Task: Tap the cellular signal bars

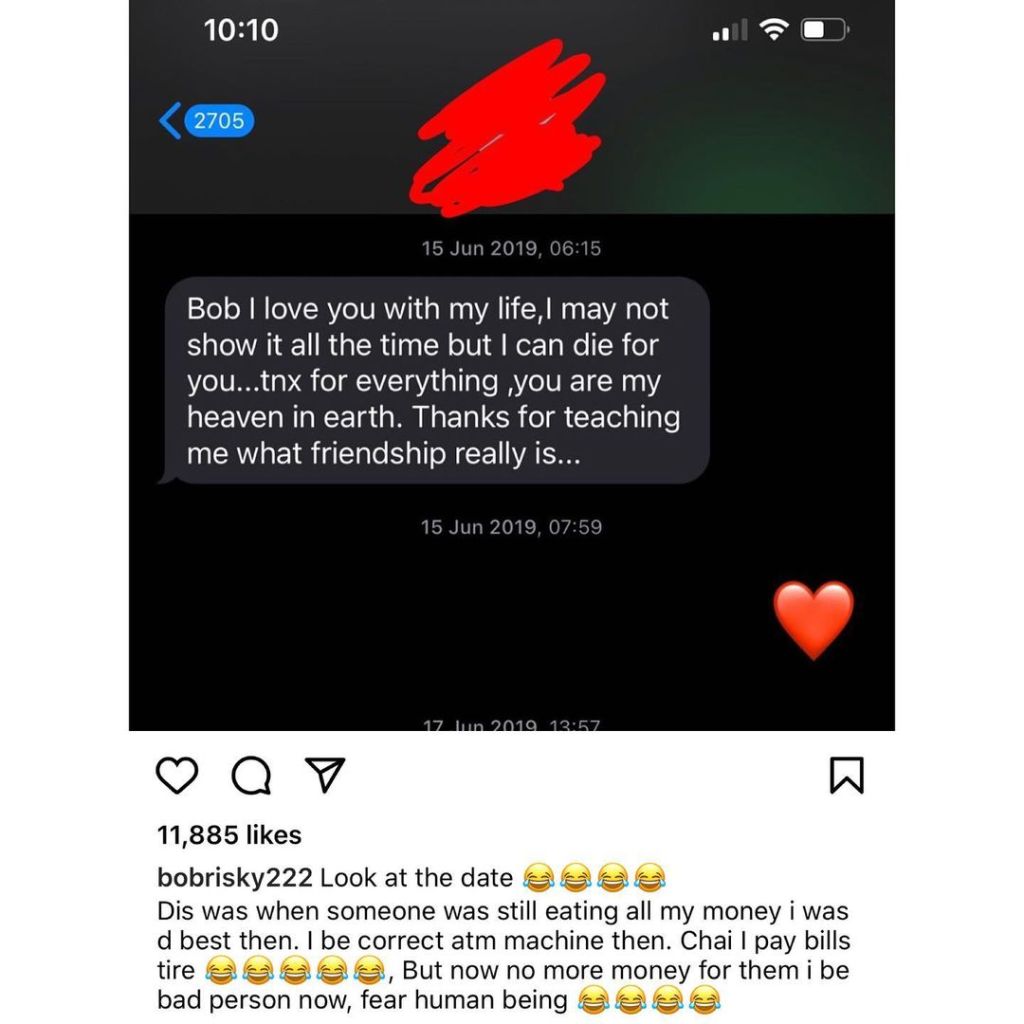Action: [730, 30]
